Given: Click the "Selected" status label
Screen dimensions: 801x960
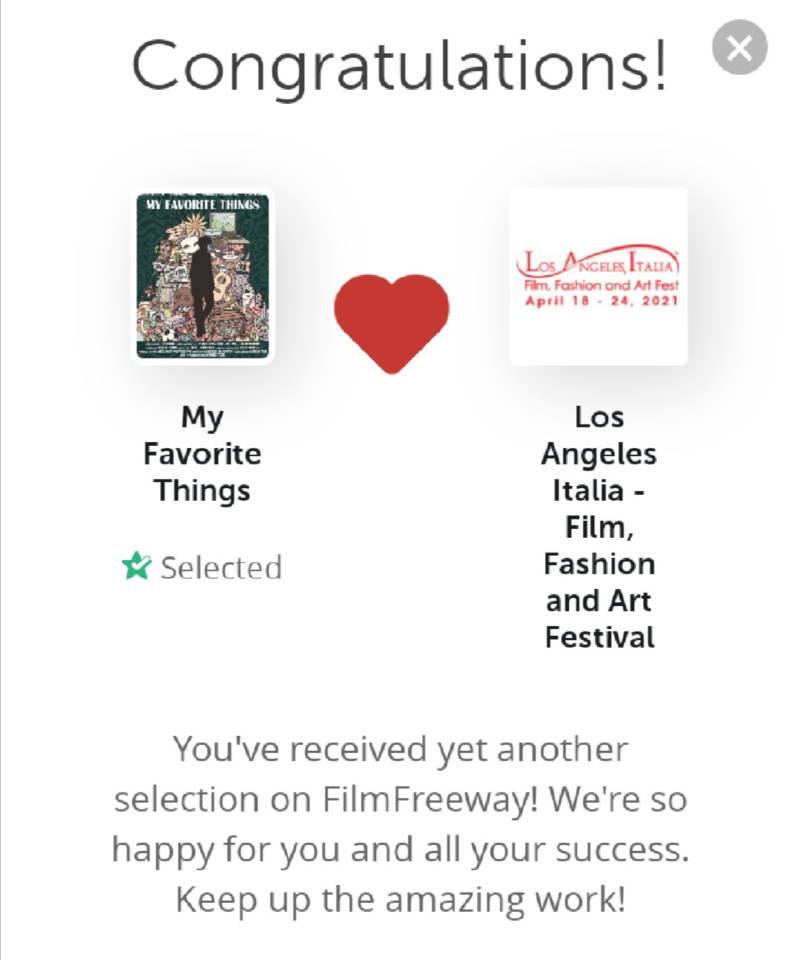Looking at the screenshot, I should [221, 568].
